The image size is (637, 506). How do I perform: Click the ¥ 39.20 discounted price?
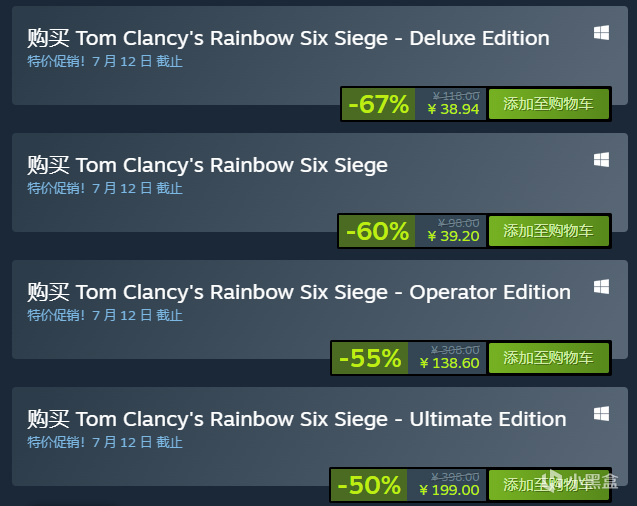(x=453, y=236)
